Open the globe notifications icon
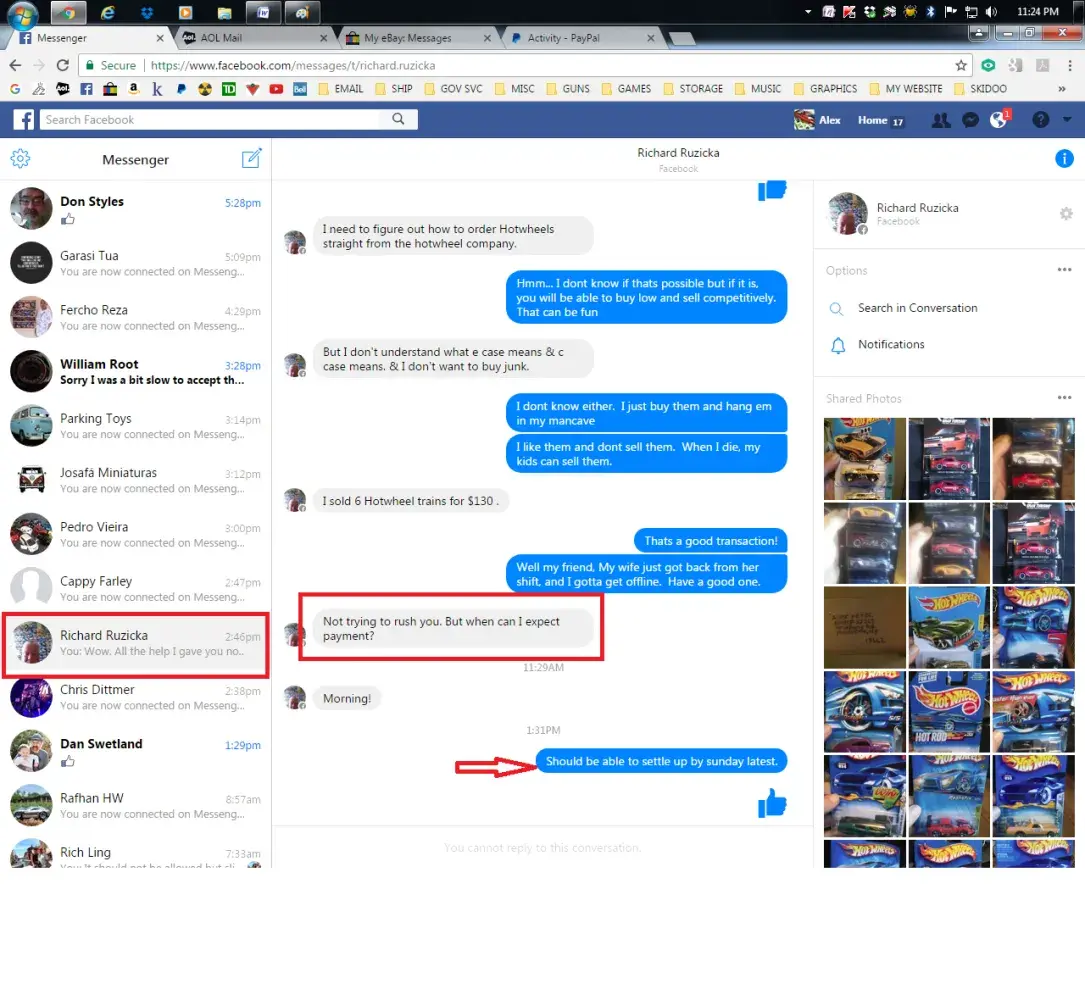The width and height of the screenshot is (1085, 1000). coord(998,120)
